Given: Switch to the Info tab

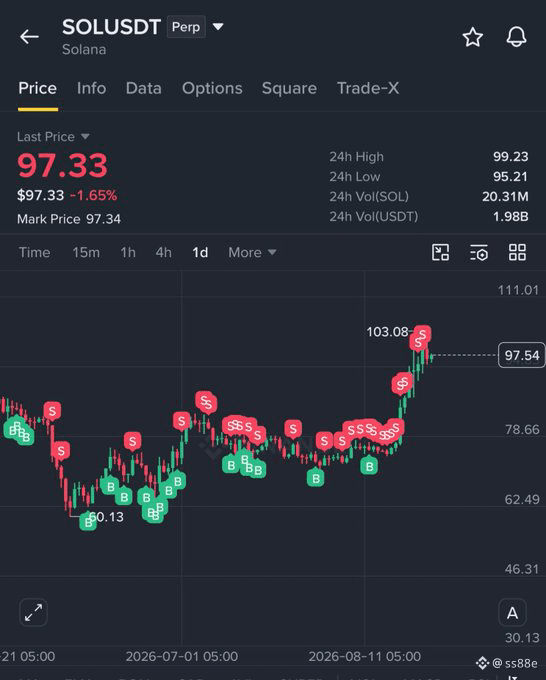Looking at the screenshot, I should pos(92,88).
